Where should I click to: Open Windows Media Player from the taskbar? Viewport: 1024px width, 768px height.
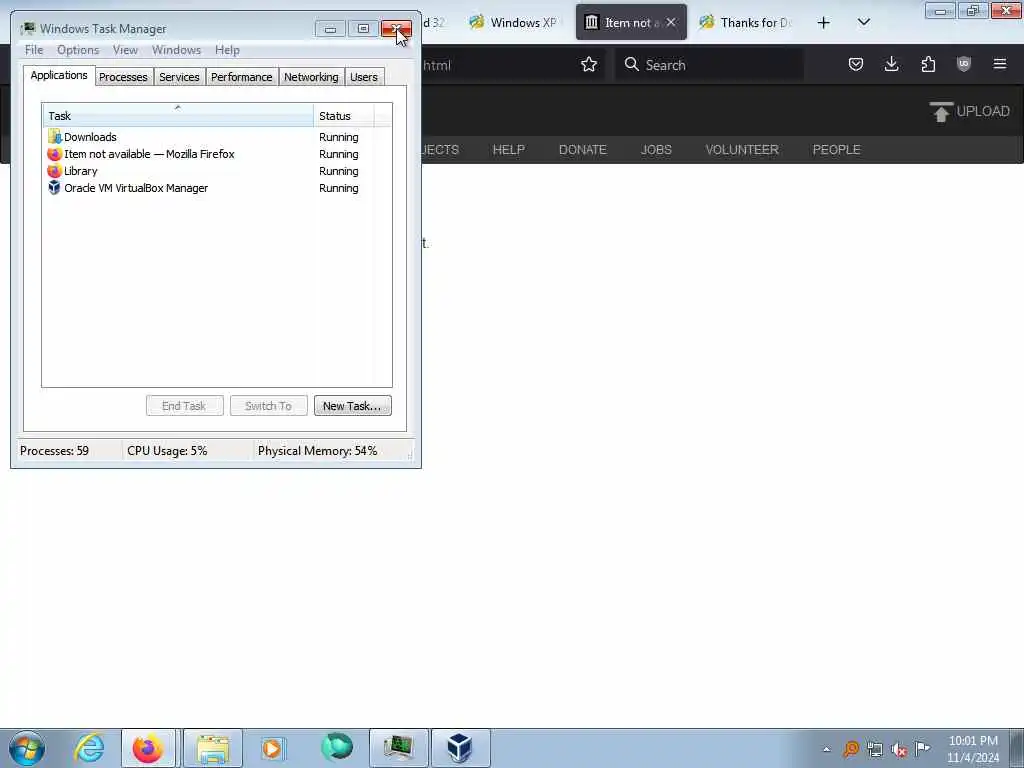coord(273,748)
